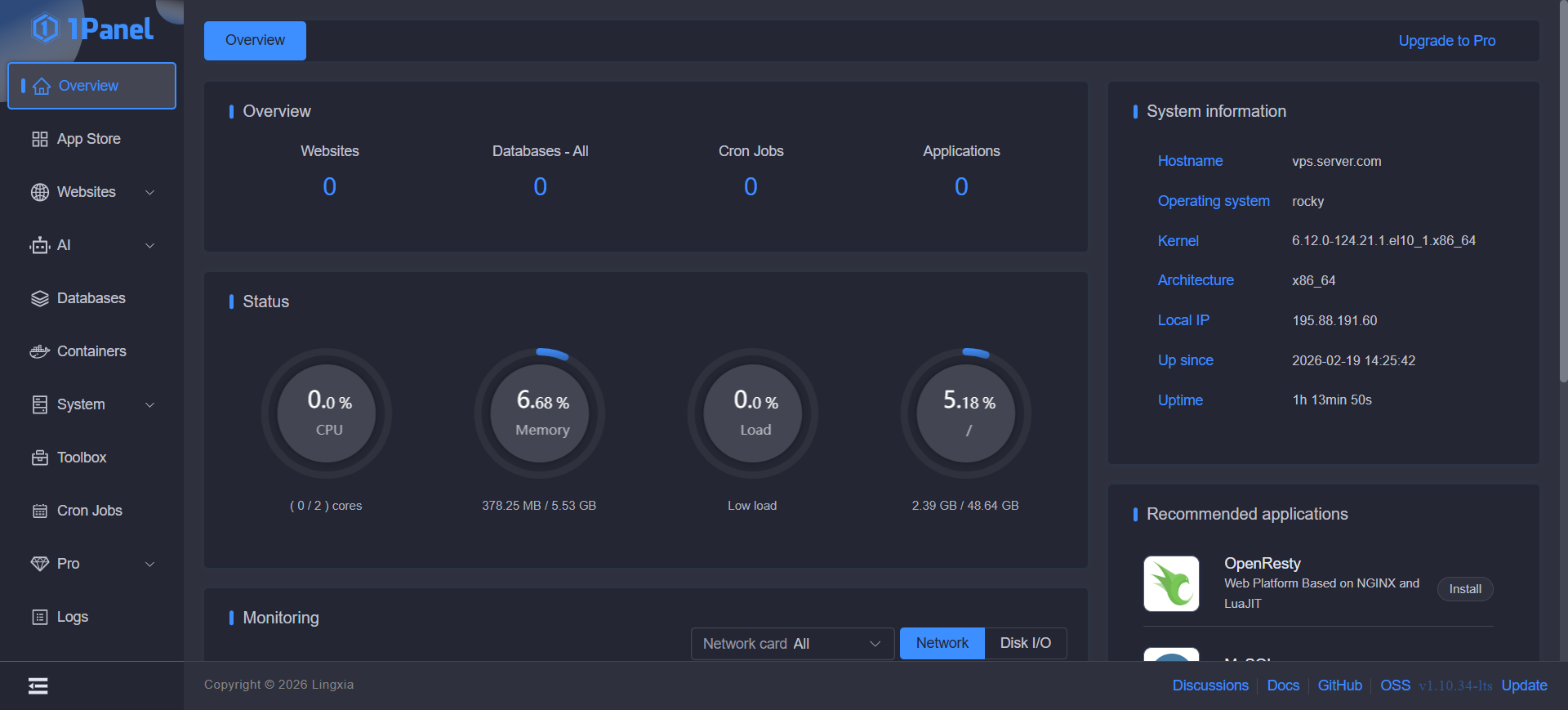Viewport: 1568px width, 710px height.
Task: Open Databases via its stack icon
Action: pyautogui.click(x=39, y=298)
